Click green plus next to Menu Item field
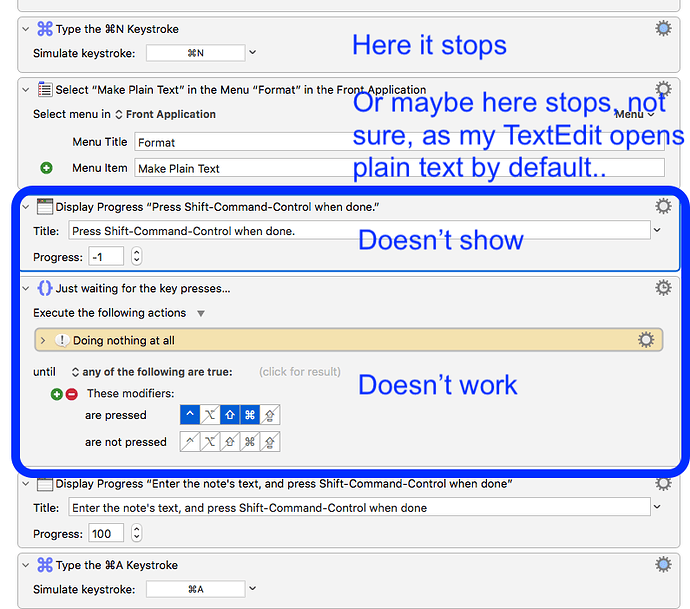 coord(46,168)
